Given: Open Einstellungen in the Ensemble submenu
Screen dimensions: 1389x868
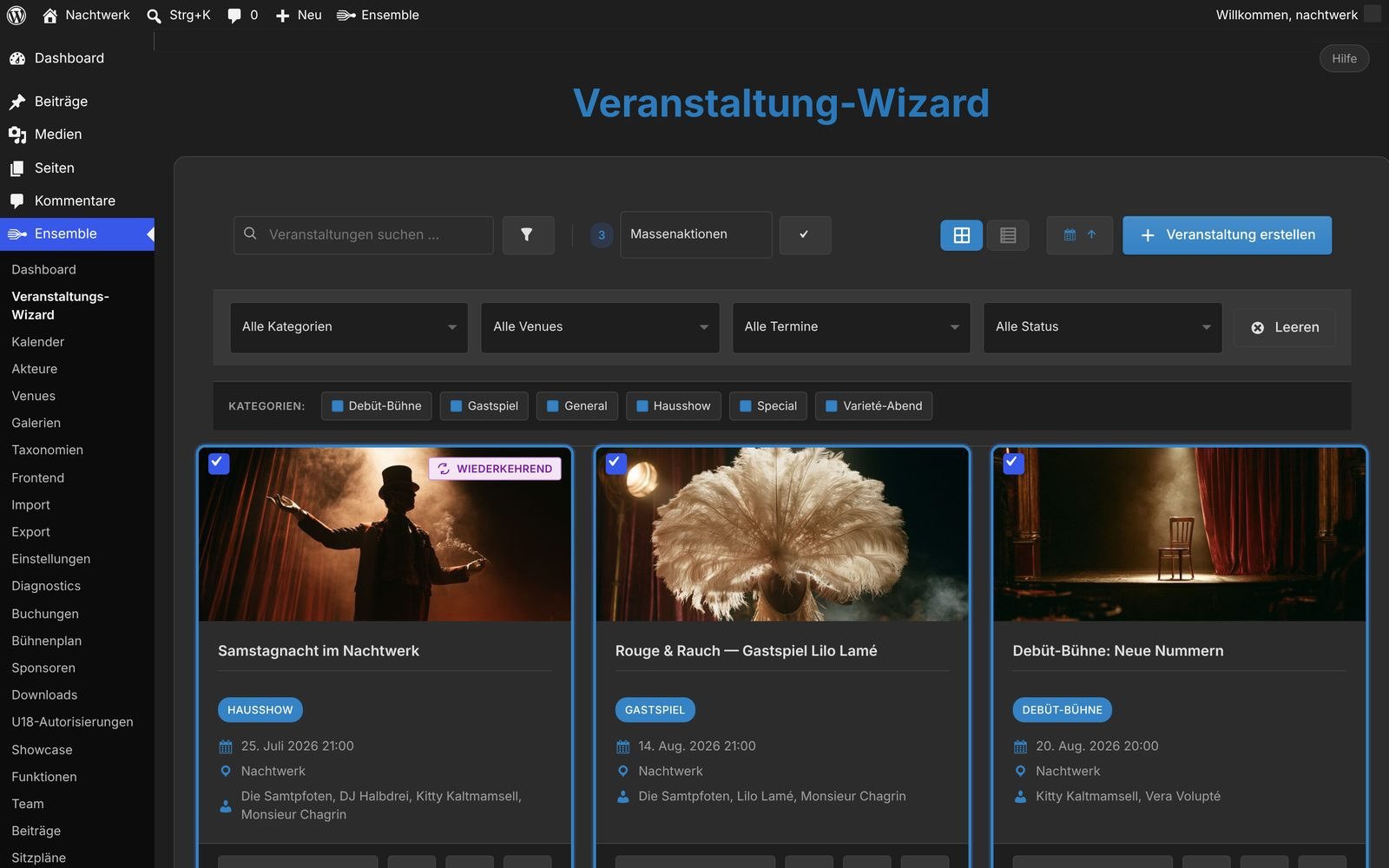Looking at the screenshot, I should click(x=51, y=559).
